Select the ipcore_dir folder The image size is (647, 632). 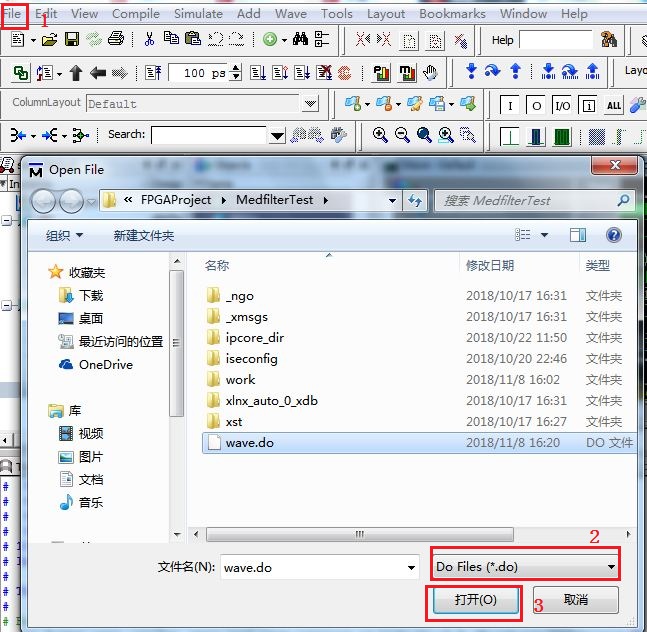coord(255,338)
